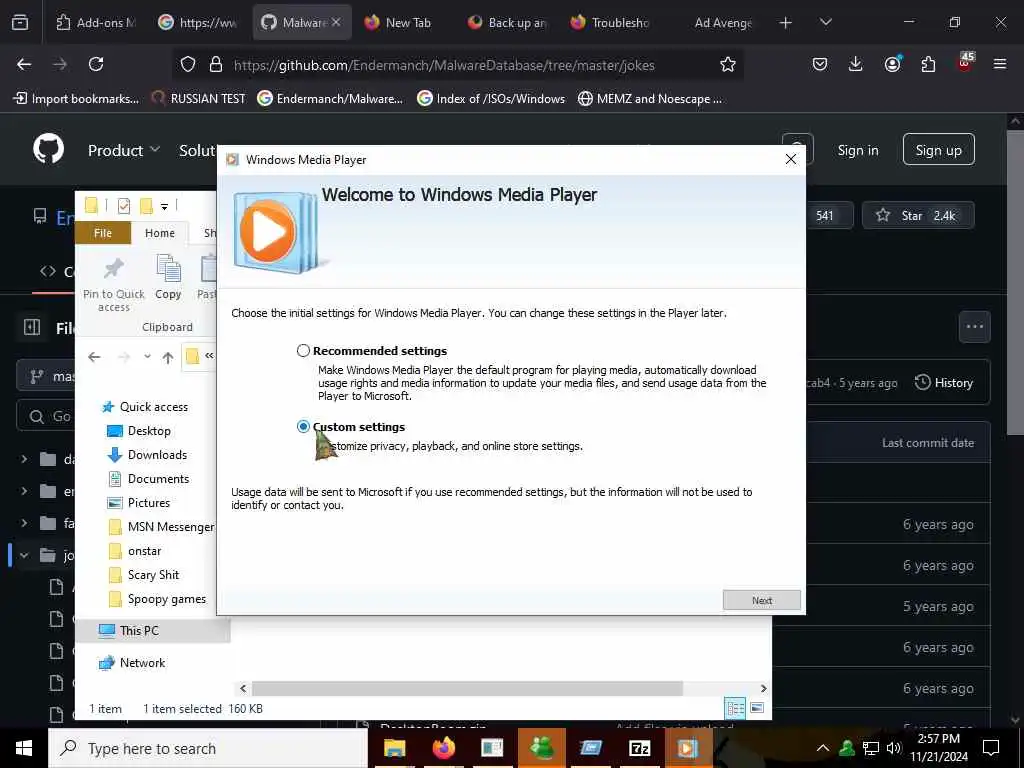Save page to Pocket

(x=820, y=64)
